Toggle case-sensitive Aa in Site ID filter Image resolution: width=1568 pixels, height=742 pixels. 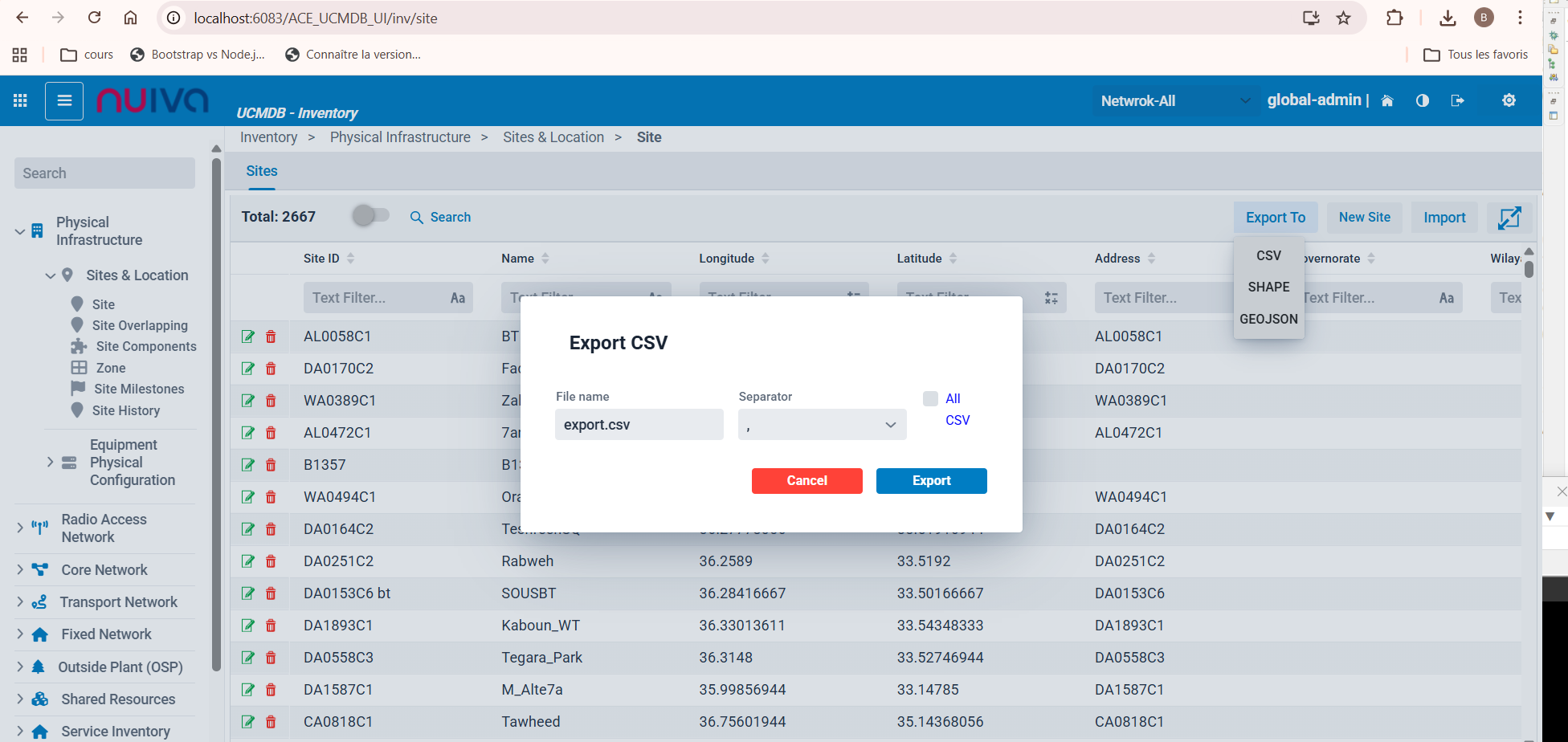coord(457,298)
